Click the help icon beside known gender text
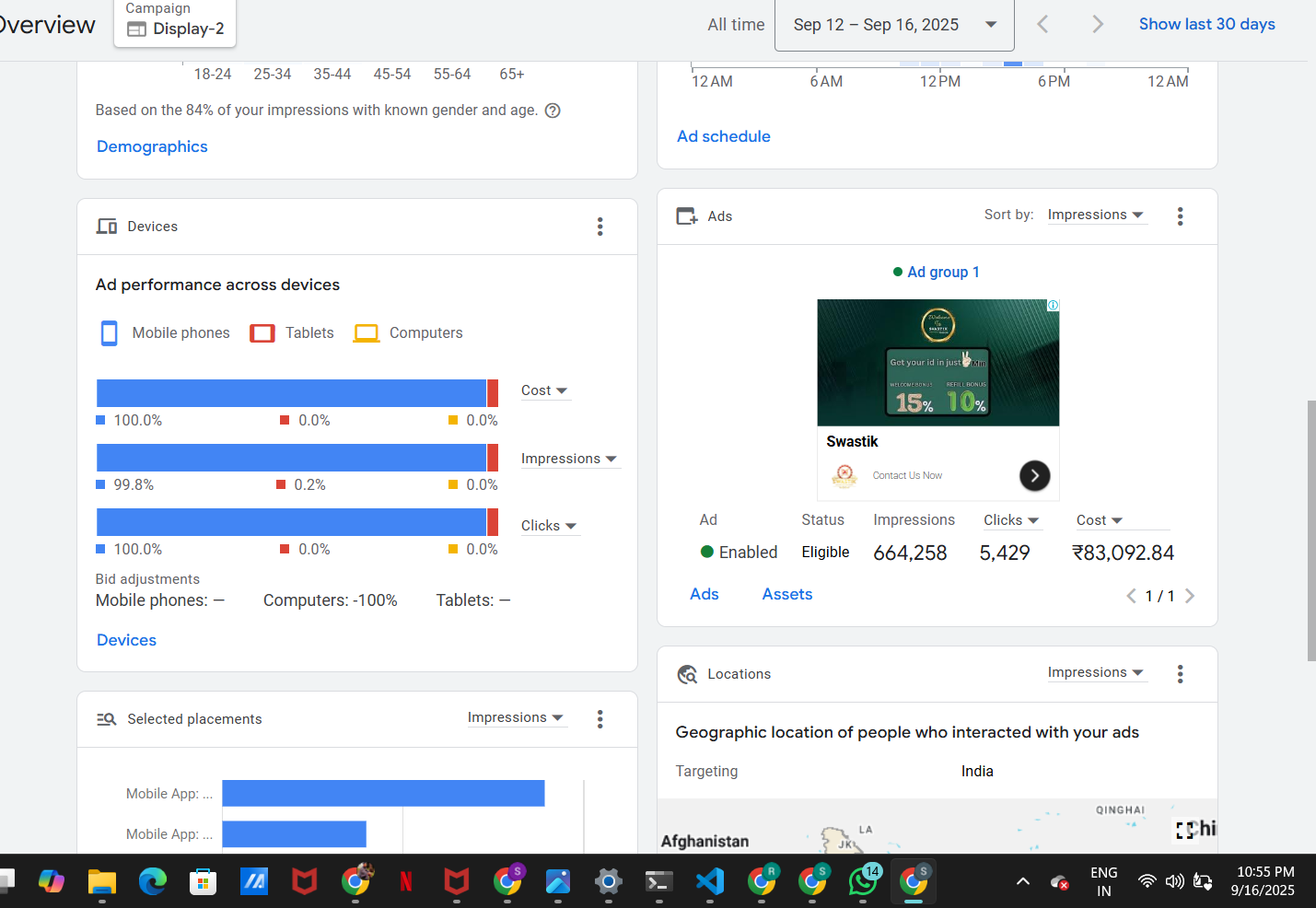Screen dimensions: 1316x908 pos(553,111)
